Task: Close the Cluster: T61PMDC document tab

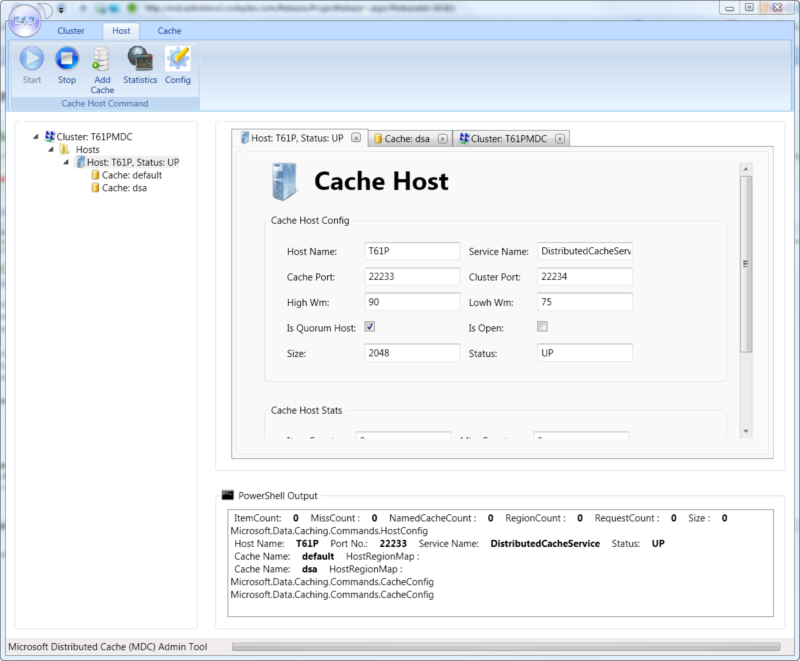Action: click(x=560, y=139)
